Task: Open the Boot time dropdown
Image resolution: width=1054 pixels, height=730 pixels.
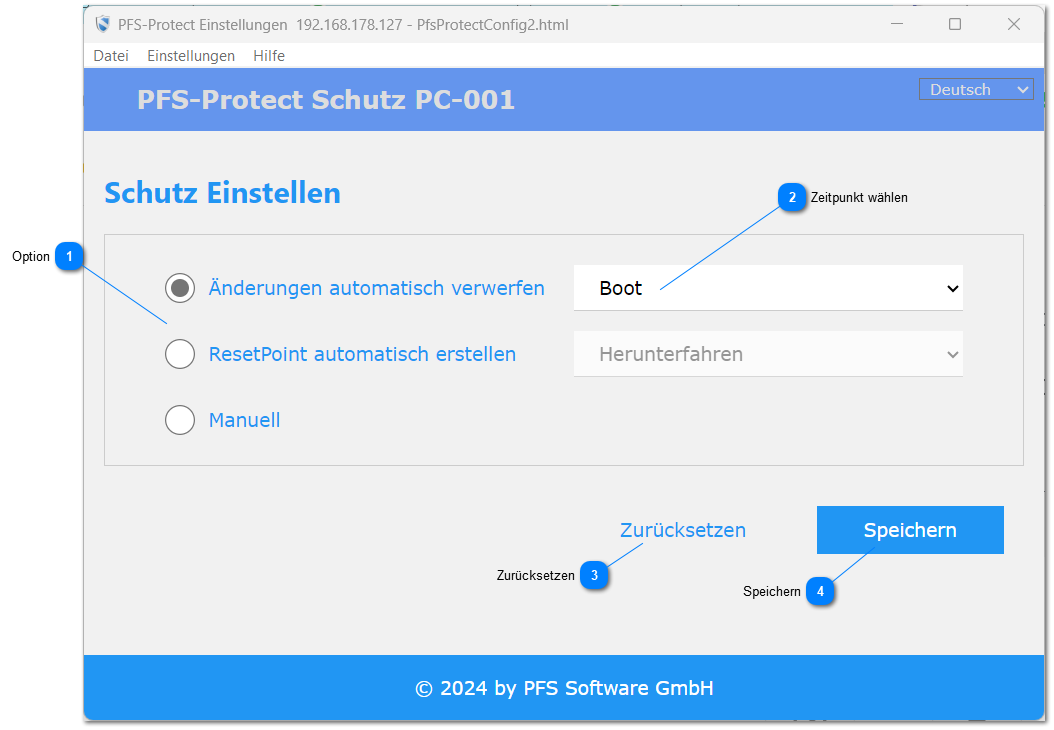Action: [768, 288]
